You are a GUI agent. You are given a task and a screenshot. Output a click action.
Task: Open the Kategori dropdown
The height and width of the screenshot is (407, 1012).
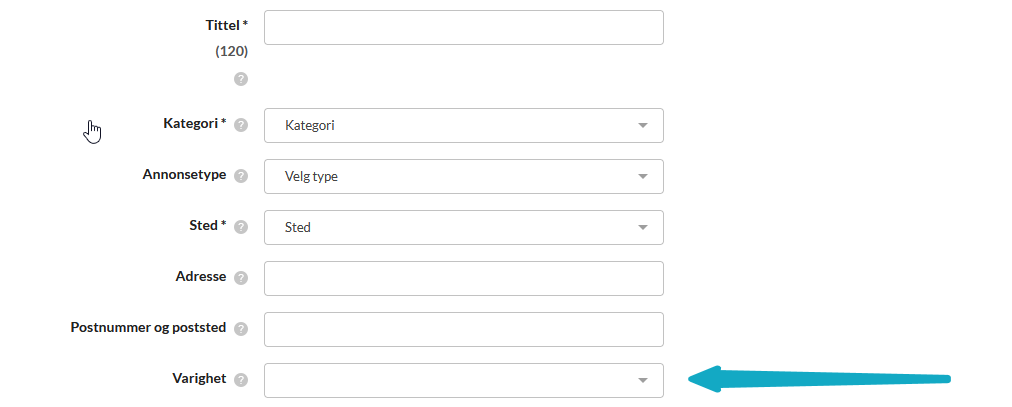pyautogui.click(x=463, y=126)
